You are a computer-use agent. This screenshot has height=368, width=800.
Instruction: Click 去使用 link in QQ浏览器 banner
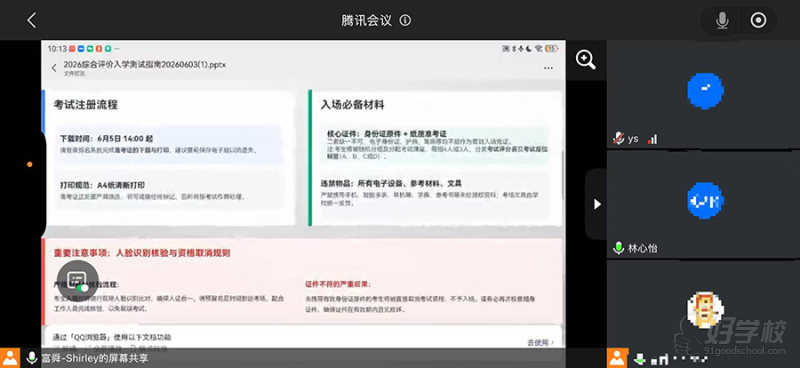[540, 342]
